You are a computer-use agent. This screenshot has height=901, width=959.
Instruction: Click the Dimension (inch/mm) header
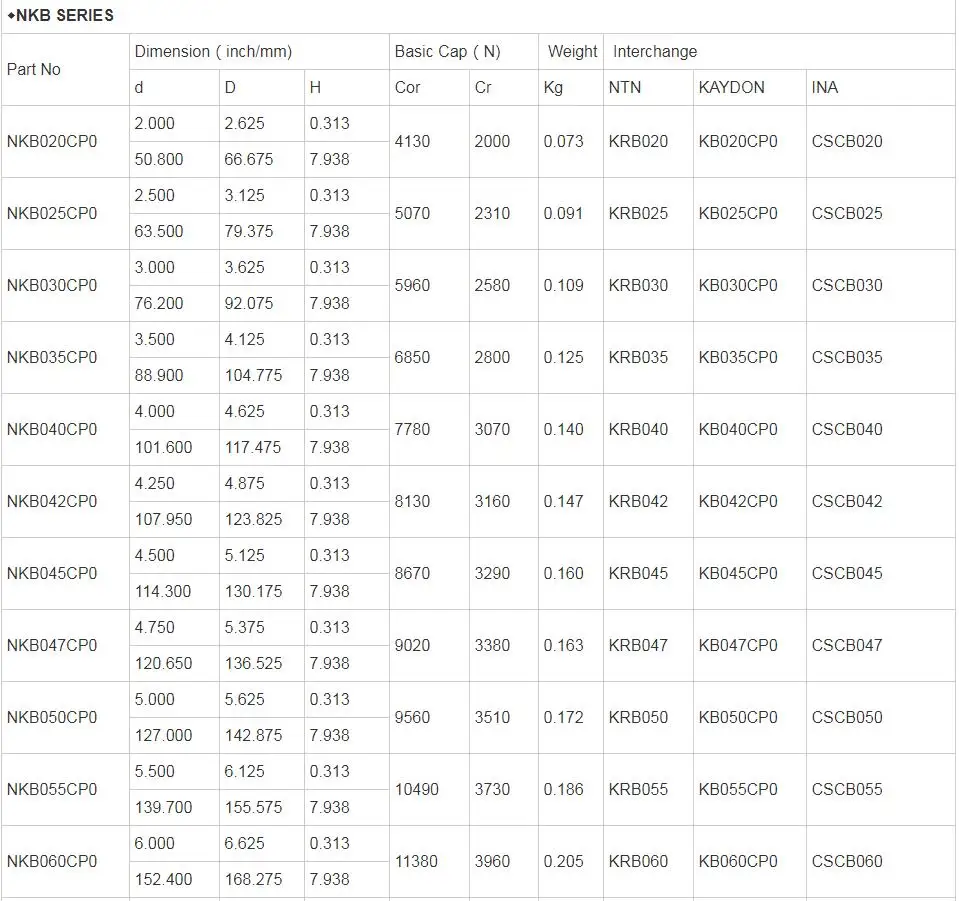click(213, 51)
